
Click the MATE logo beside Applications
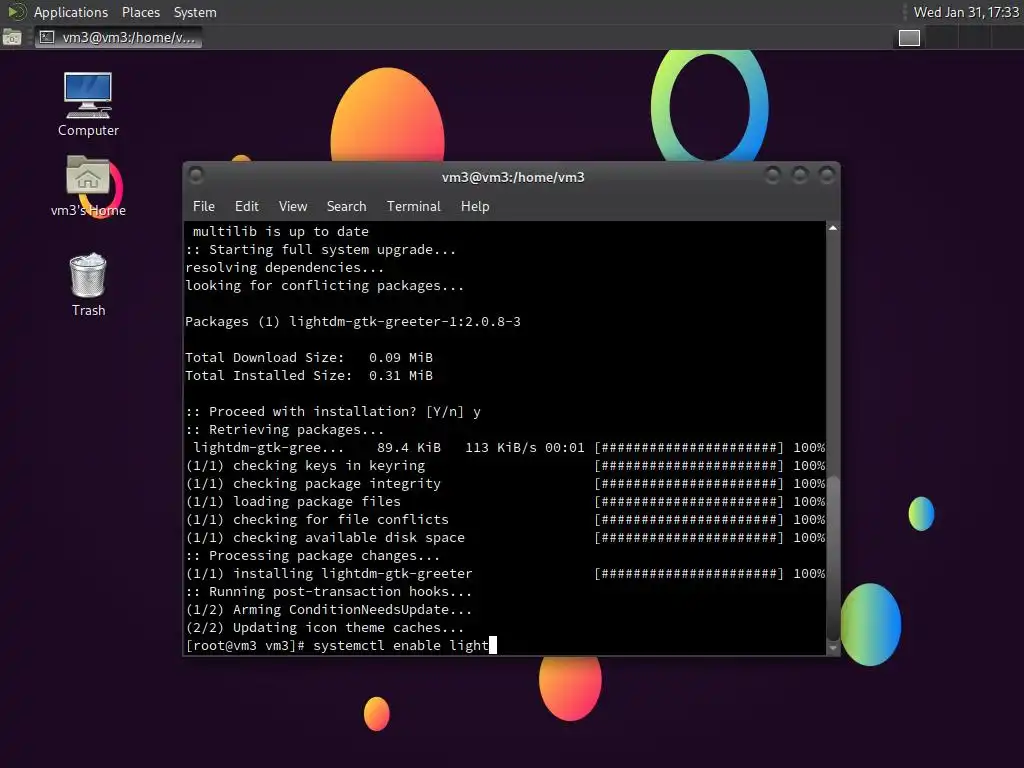(16, 12)
